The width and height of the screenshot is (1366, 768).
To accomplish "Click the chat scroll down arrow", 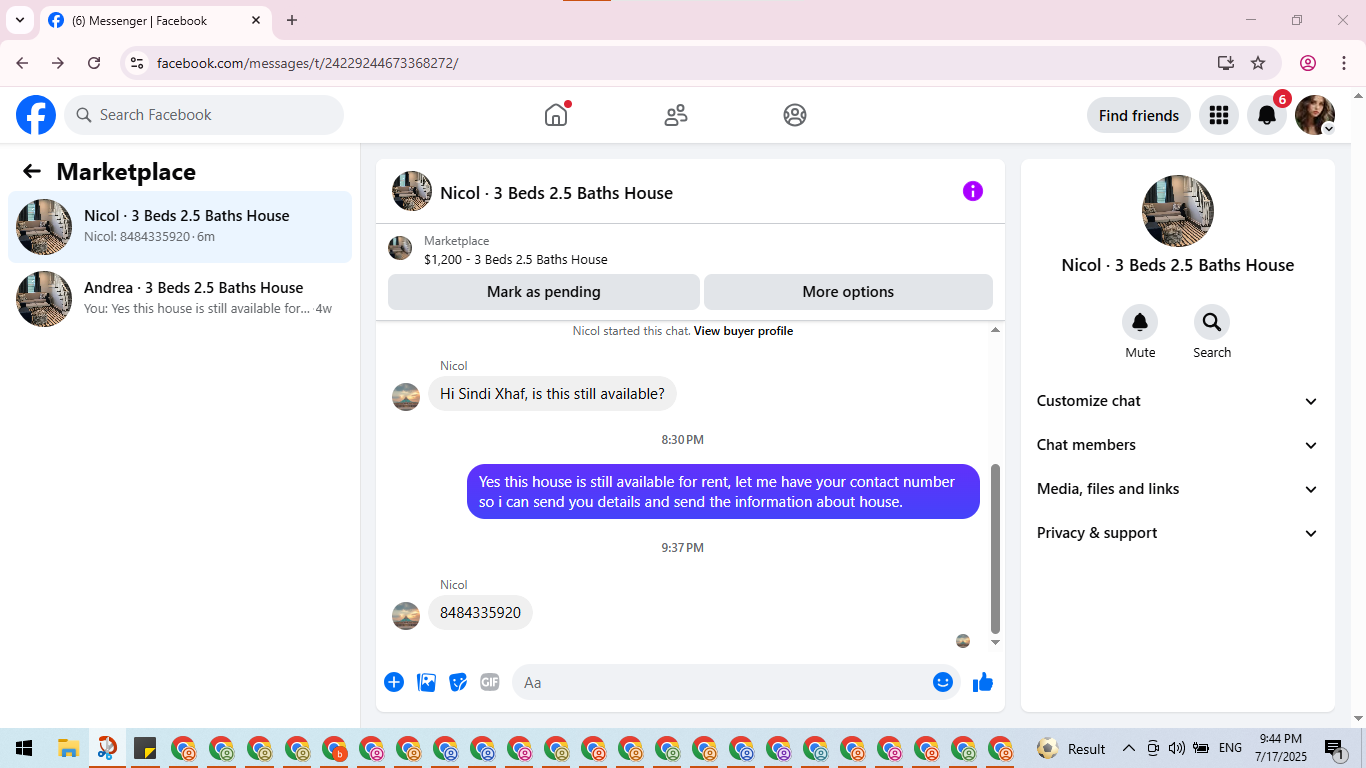I will [995, 642].
